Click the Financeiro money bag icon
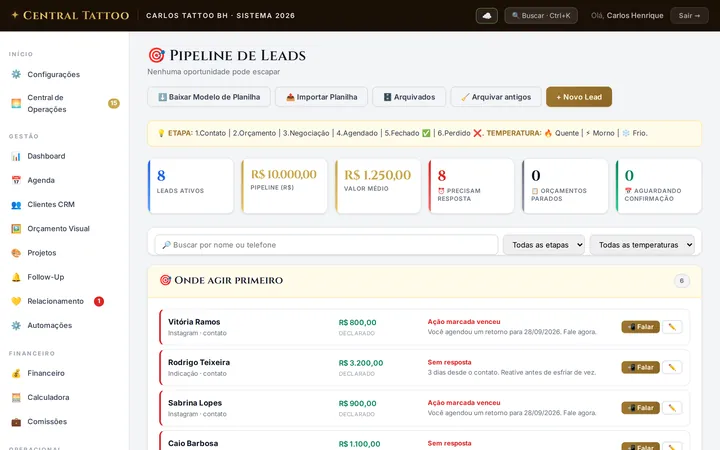The height and width of the screenshot is (450, 720). 16,373
